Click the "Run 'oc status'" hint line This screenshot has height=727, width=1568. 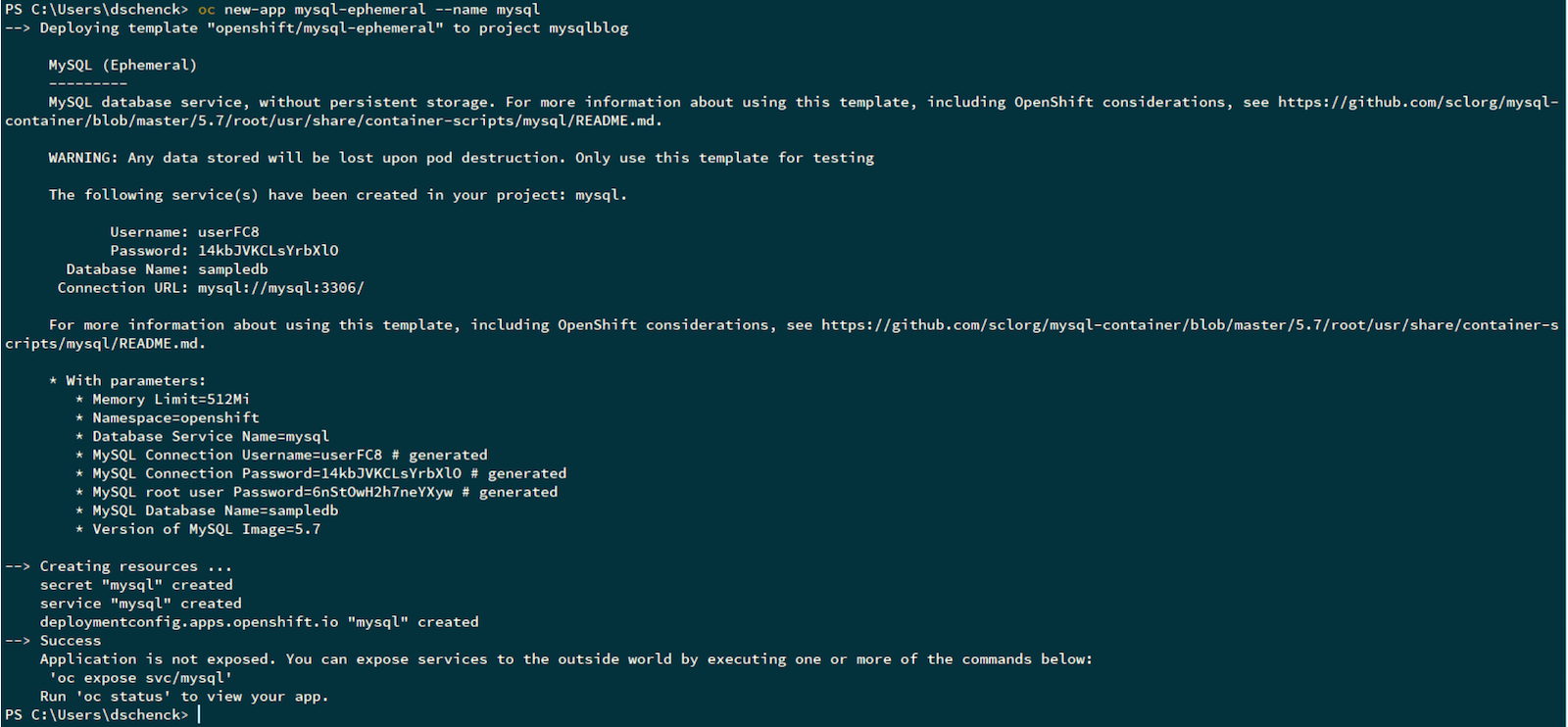coord(184,697)
